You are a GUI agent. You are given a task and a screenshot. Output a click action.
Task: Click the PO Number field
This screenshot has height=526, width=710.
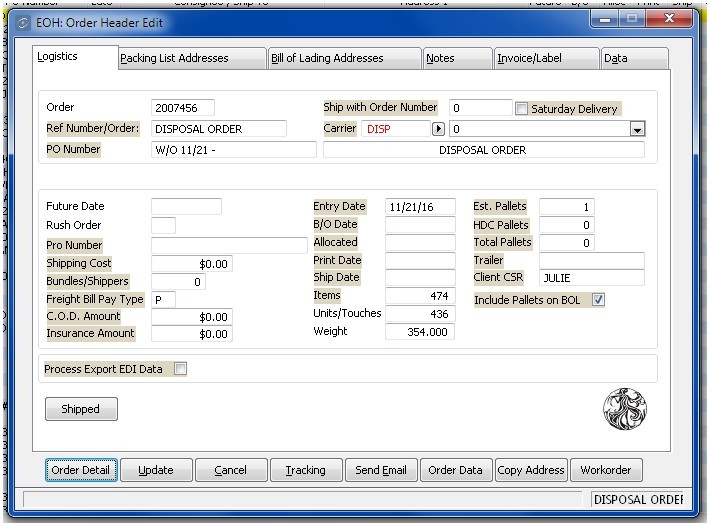(x=234, y=150)
